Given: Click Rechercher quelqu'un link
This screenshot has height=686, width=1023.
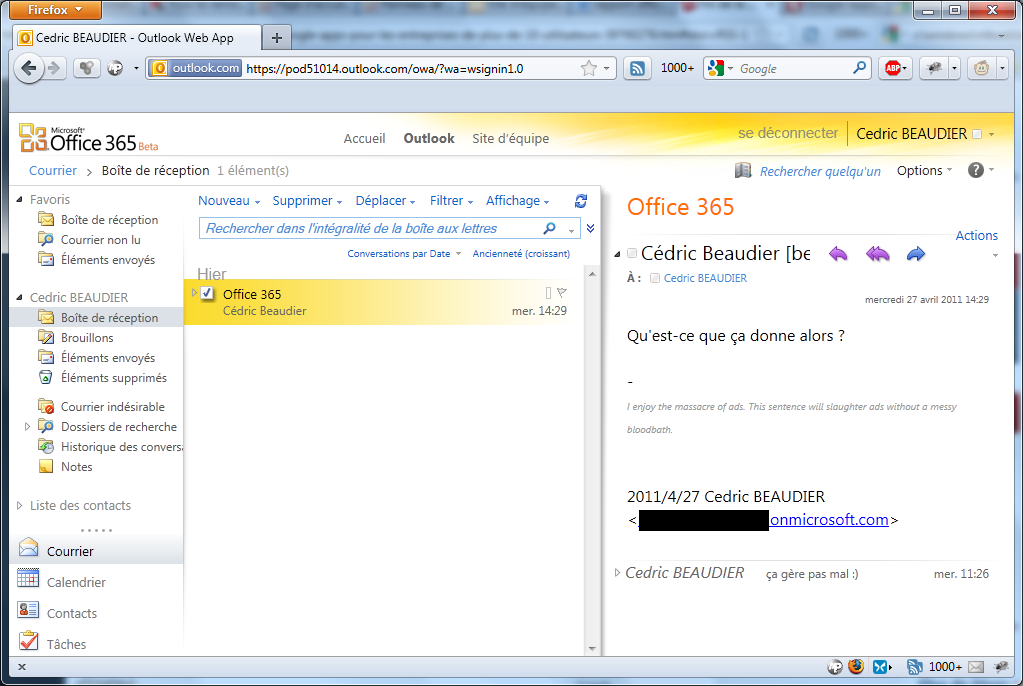Looking at the screenshot, I should [x=820, y=171].
